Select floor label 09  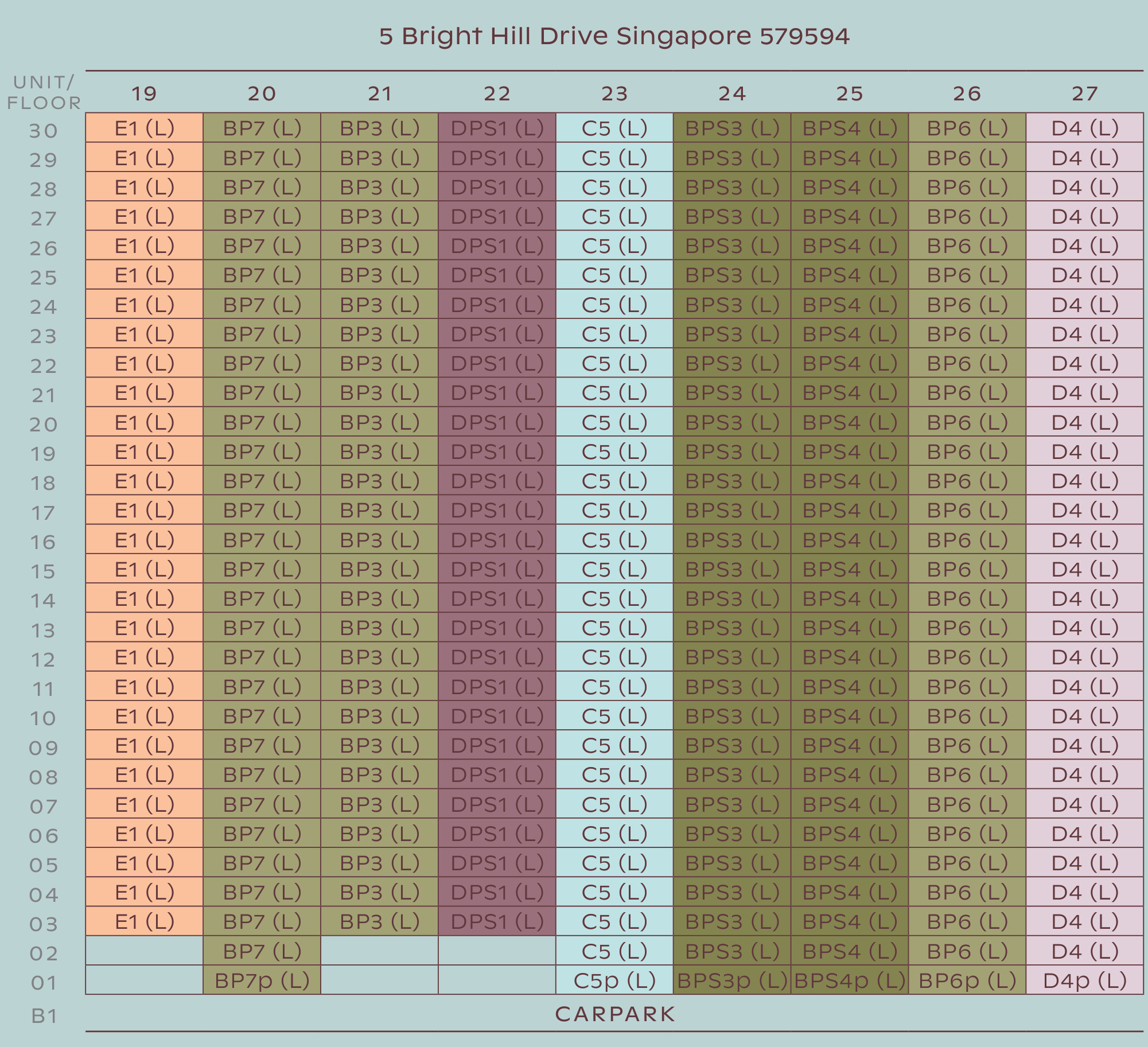pos(44,748)
